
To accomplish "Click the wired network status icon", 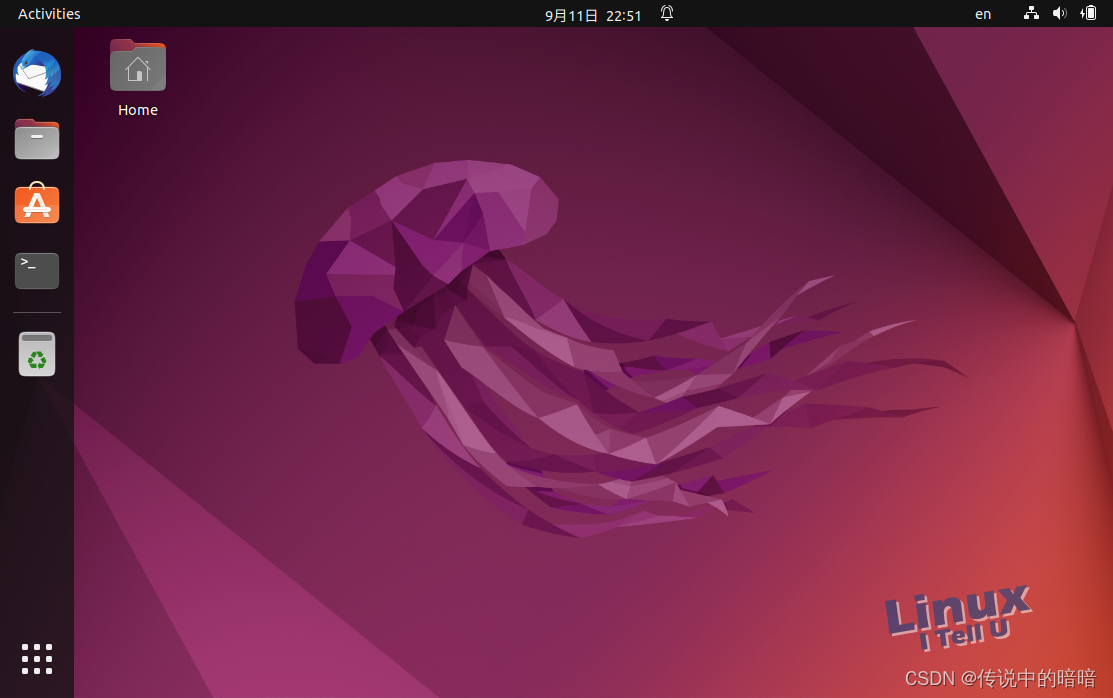I will pos(1031,14).
